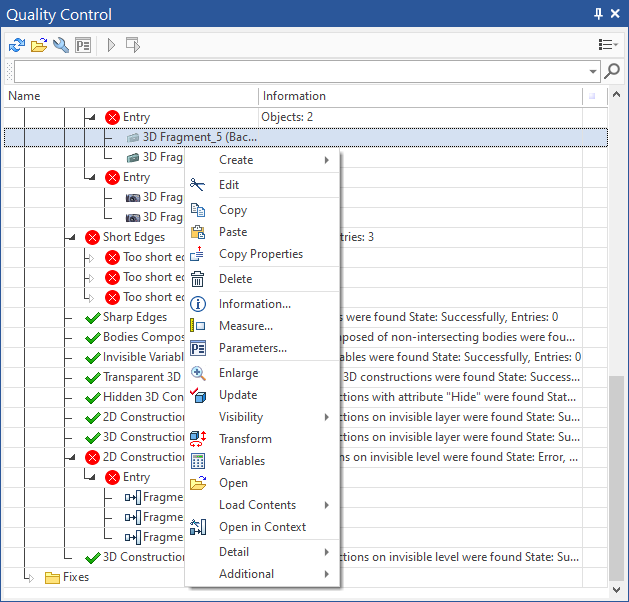The width and height of the screenshot is (629, 602).
Task: Choose Delete in the context menu
Action: click(262, 279)
